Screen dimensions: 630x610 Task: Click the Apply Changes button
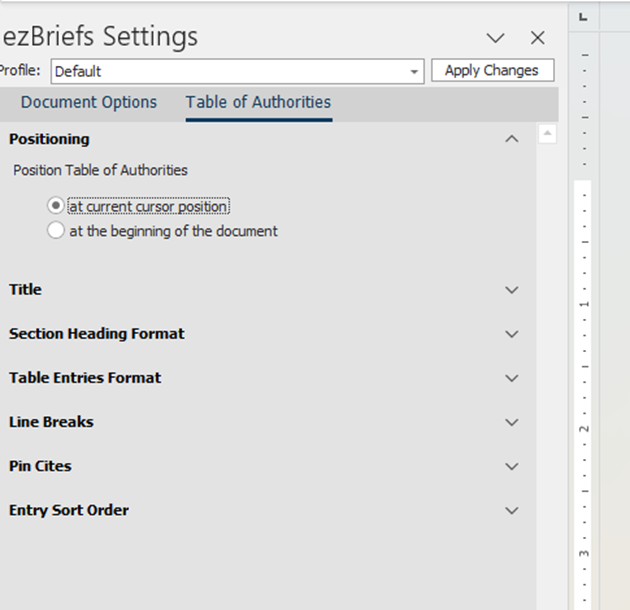(x=493, y=70)
